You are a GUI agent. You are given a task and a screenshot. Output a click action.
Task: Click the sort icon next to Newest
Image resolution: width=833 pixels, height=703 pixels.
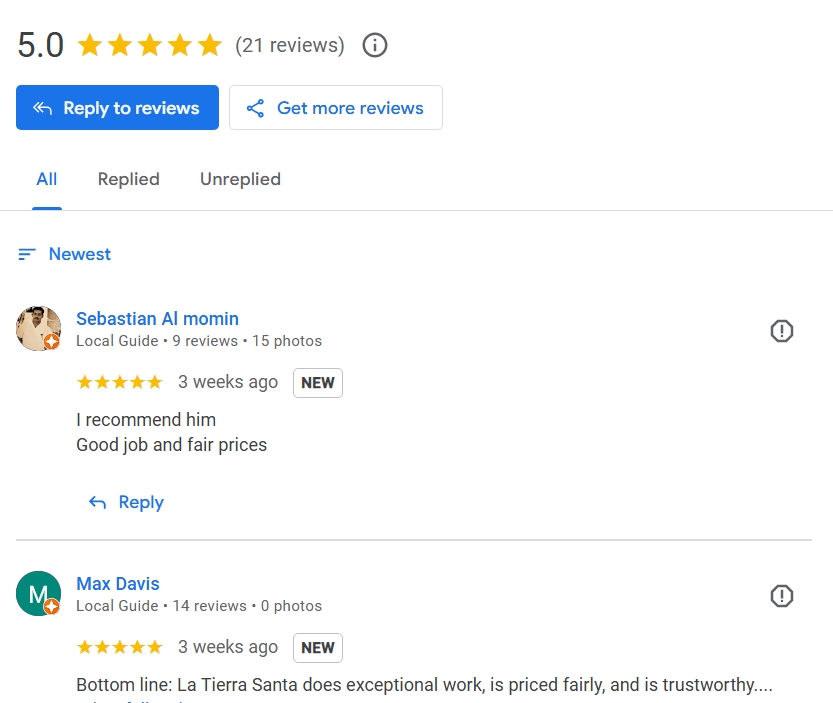[x=27, y=255]
